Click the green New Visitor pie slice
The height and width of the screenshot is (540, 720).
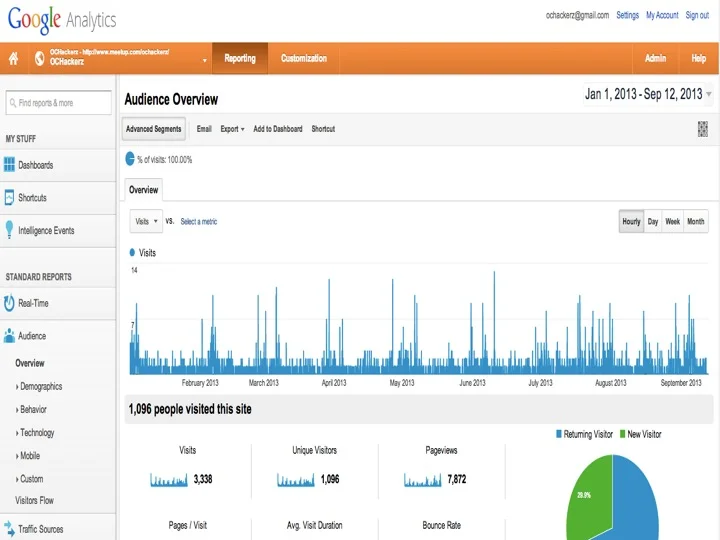(x=592, y=498)
